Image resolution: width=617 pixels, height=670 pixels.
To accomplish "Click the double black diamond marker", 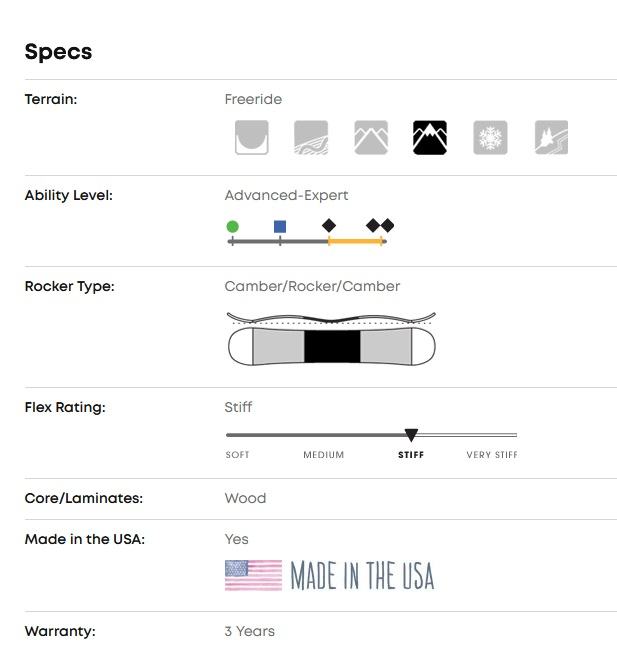I will 380,226.
